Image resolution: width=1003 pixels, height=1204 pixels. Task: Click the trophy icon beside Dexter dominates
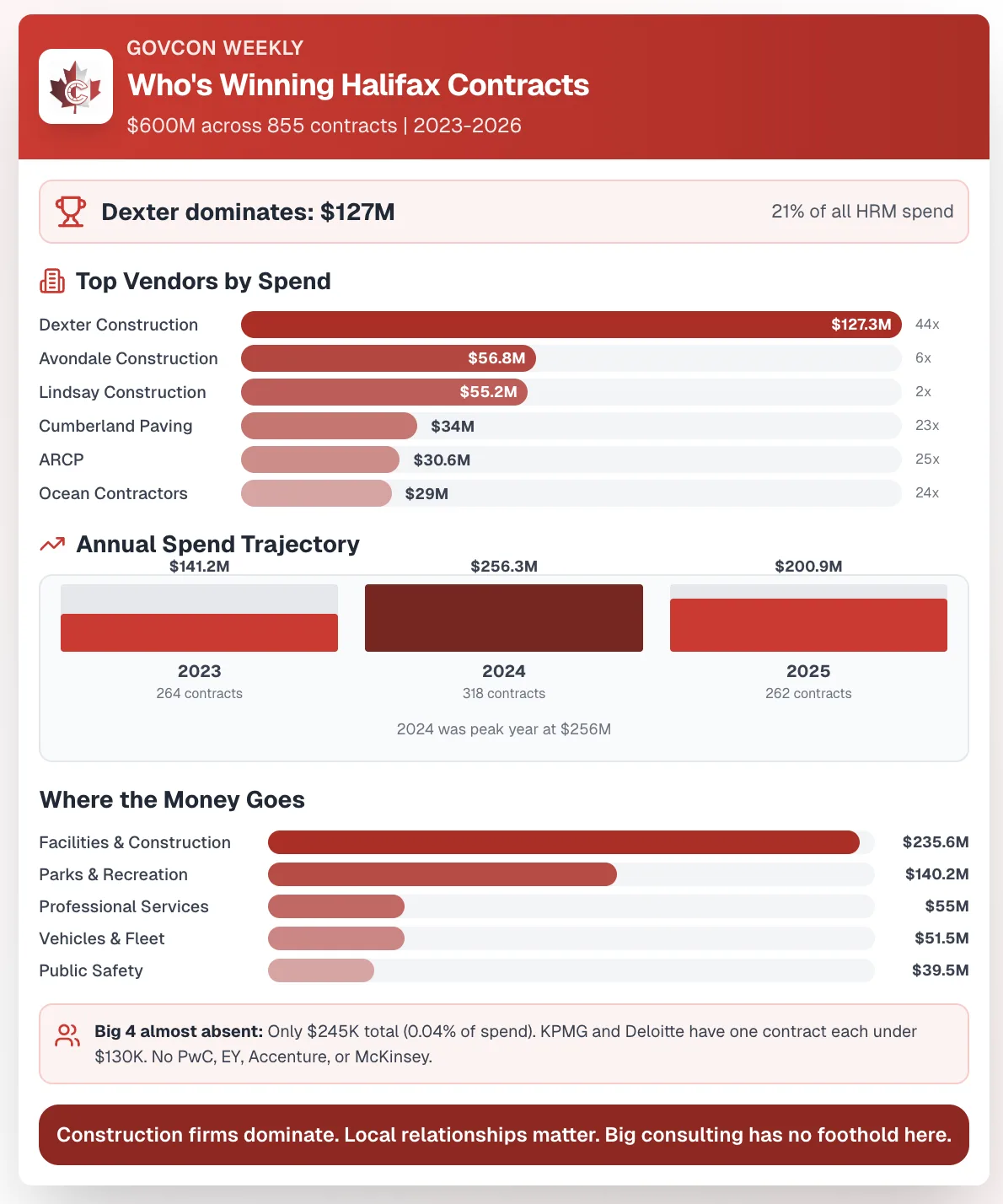click(x=71, y=212)
